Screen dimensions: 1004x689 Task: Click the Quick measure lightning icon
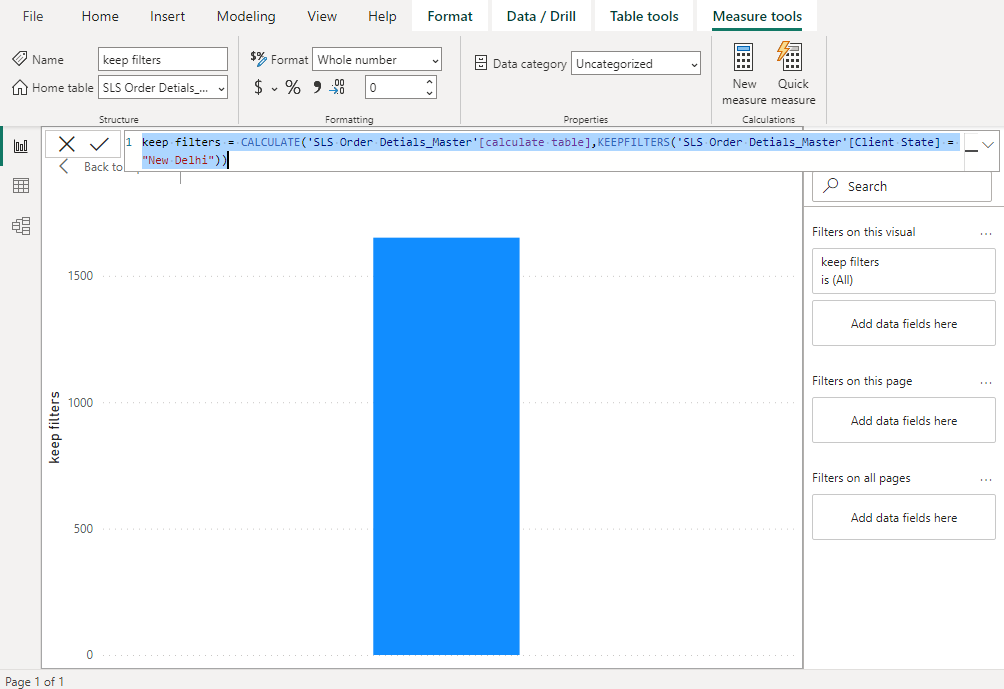click(x=789, y=57)
